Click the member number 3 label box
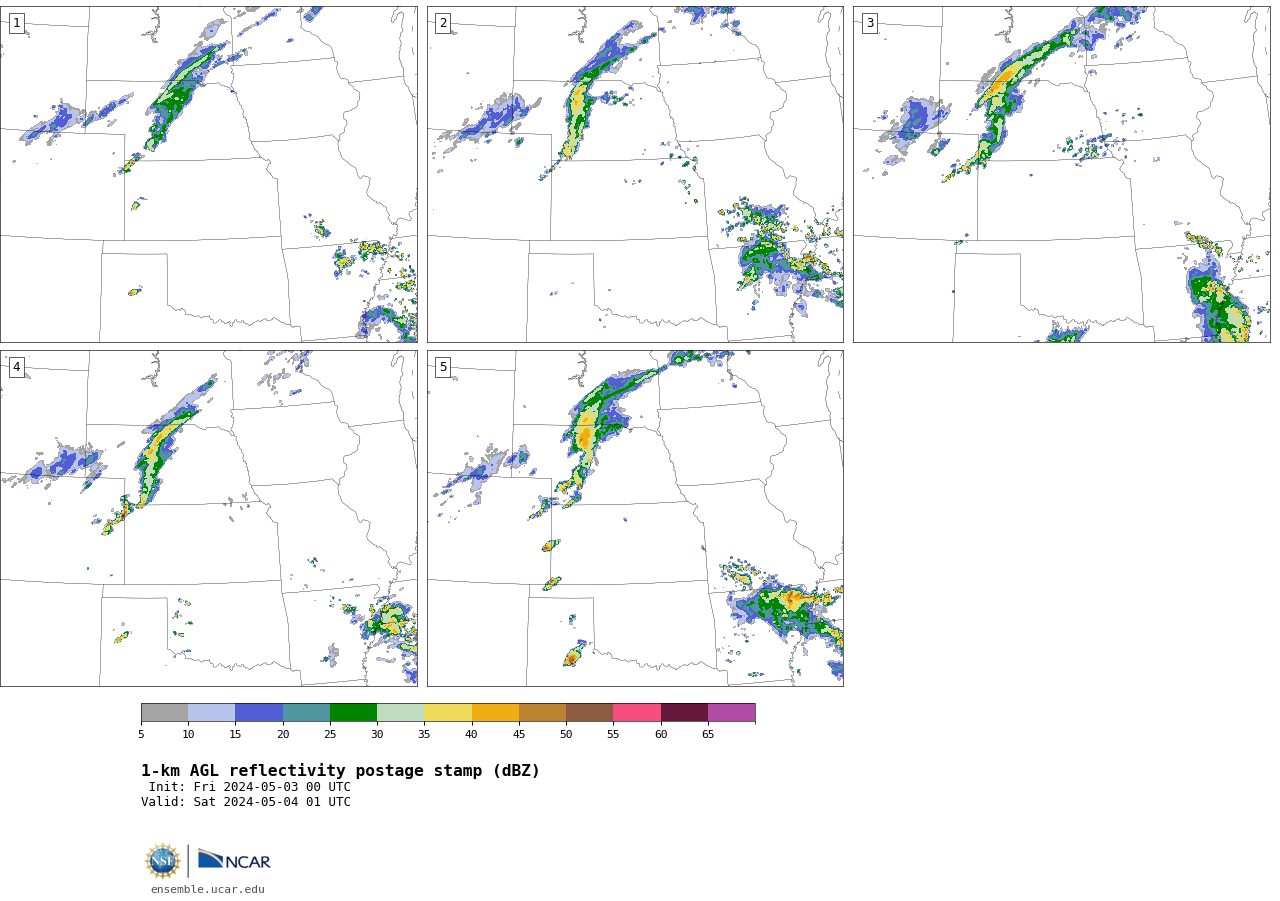1280x901 pixels. (x=869, y=23)
